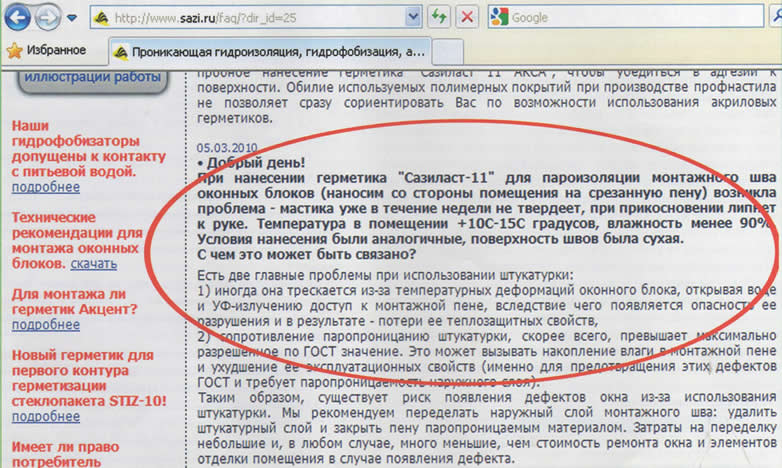This screenshot has width=782, height=468.
Task: Click the browser Back arrow button
Action: (17, 17)
